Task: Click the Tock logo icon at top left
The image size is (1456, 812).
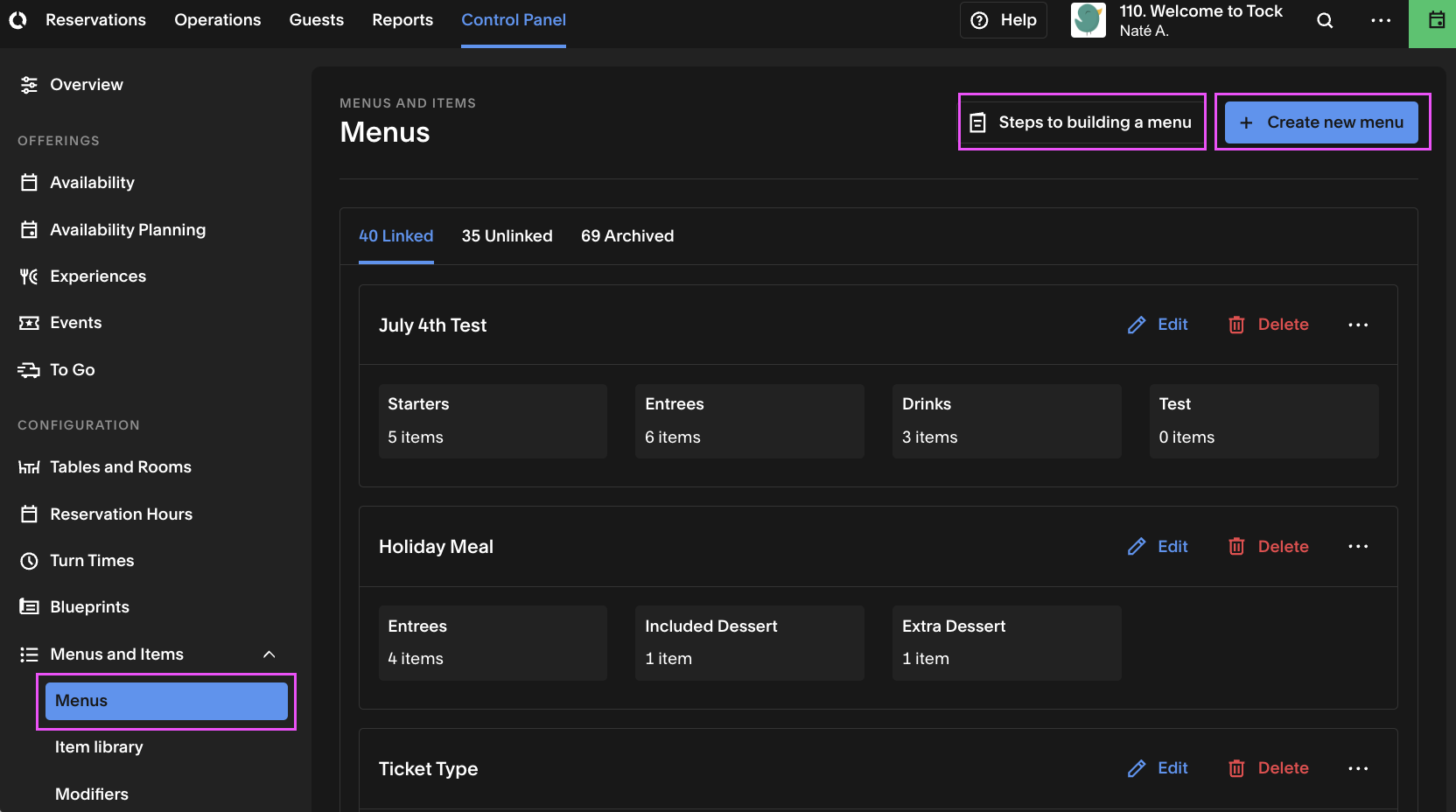Action: [18, 19]
